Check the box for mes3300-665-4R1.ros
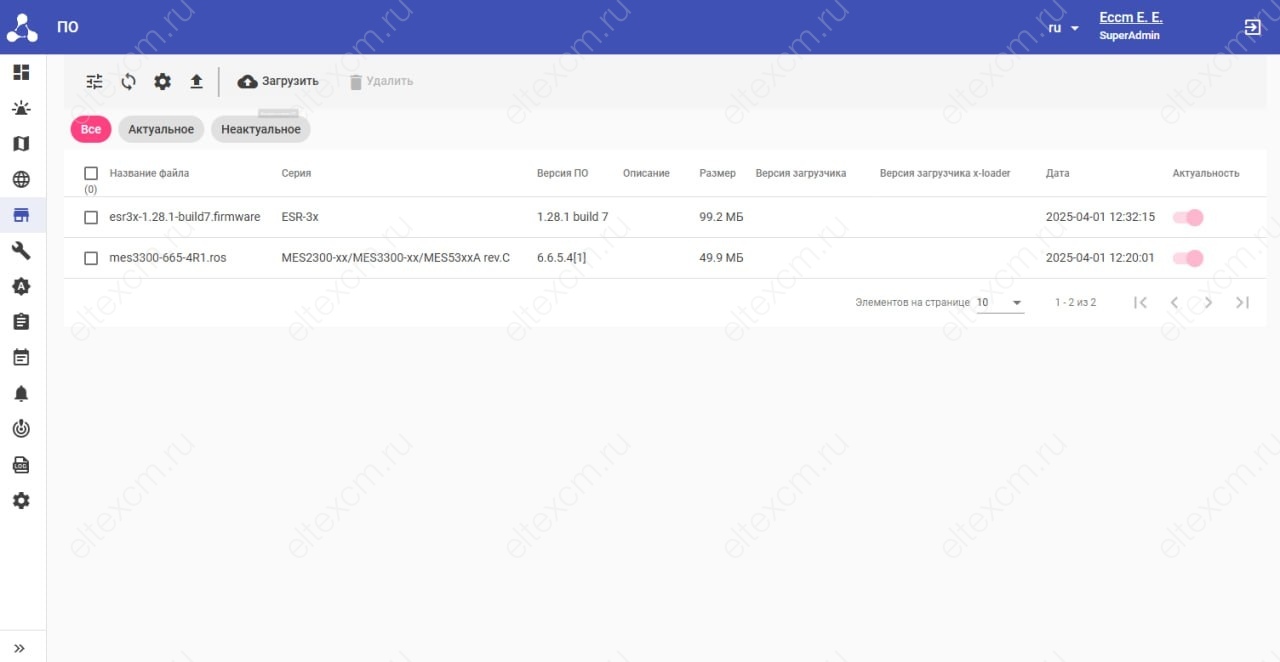This screenshot has height=662, width=1280. 91,258
